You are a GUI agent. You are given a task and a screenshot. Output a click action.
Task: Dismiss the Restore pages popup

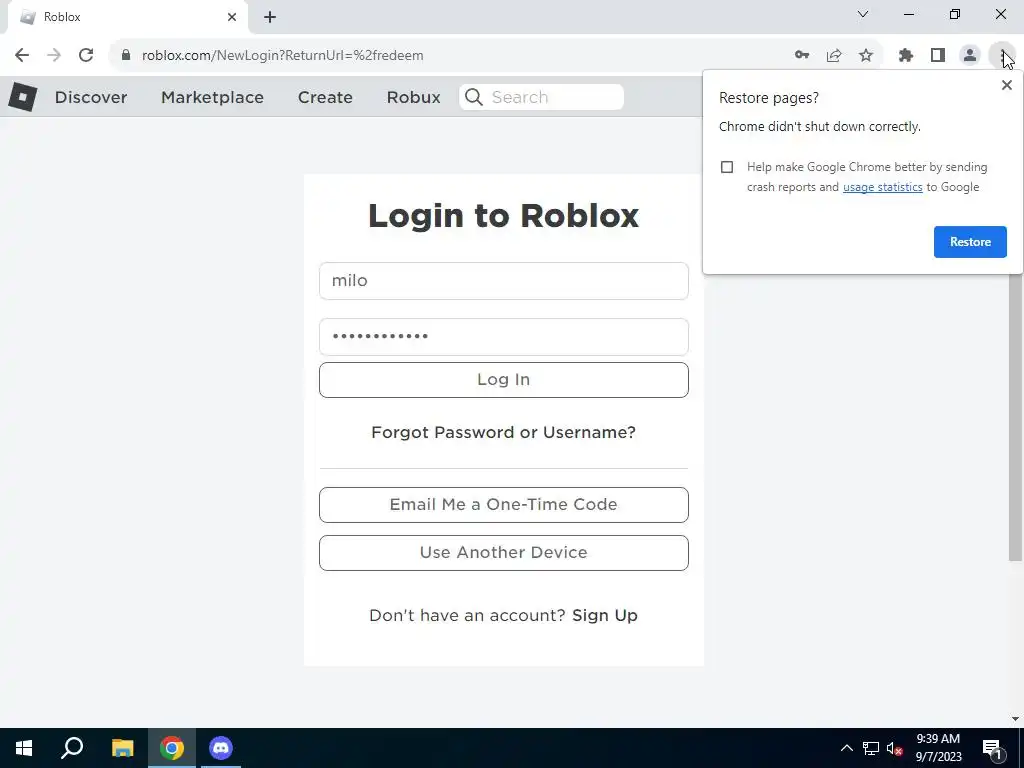tap(1006, 85)
